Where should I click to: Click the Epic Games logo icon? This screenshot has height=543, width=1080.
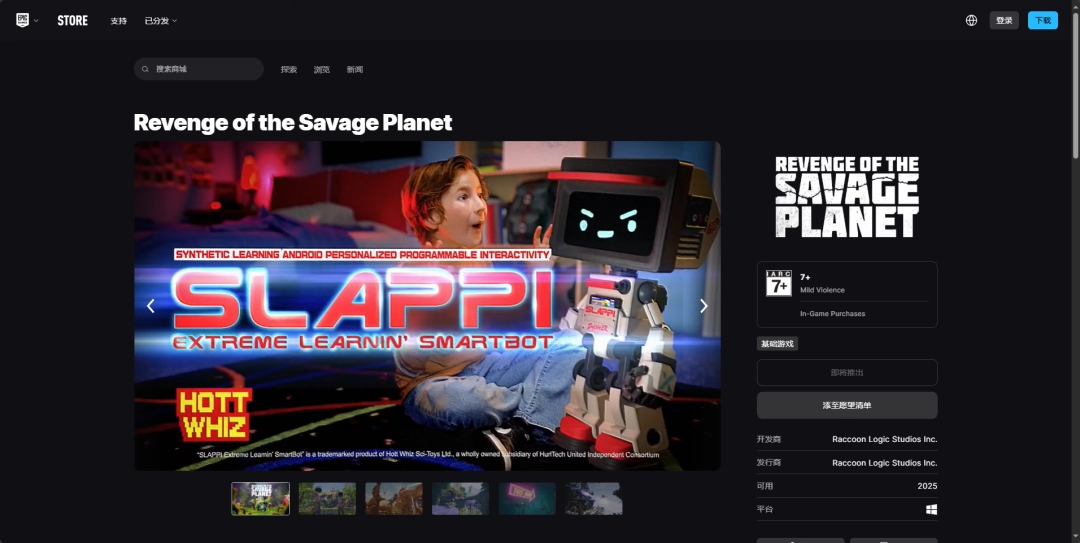pyautogui.click(x=22, y=20)
